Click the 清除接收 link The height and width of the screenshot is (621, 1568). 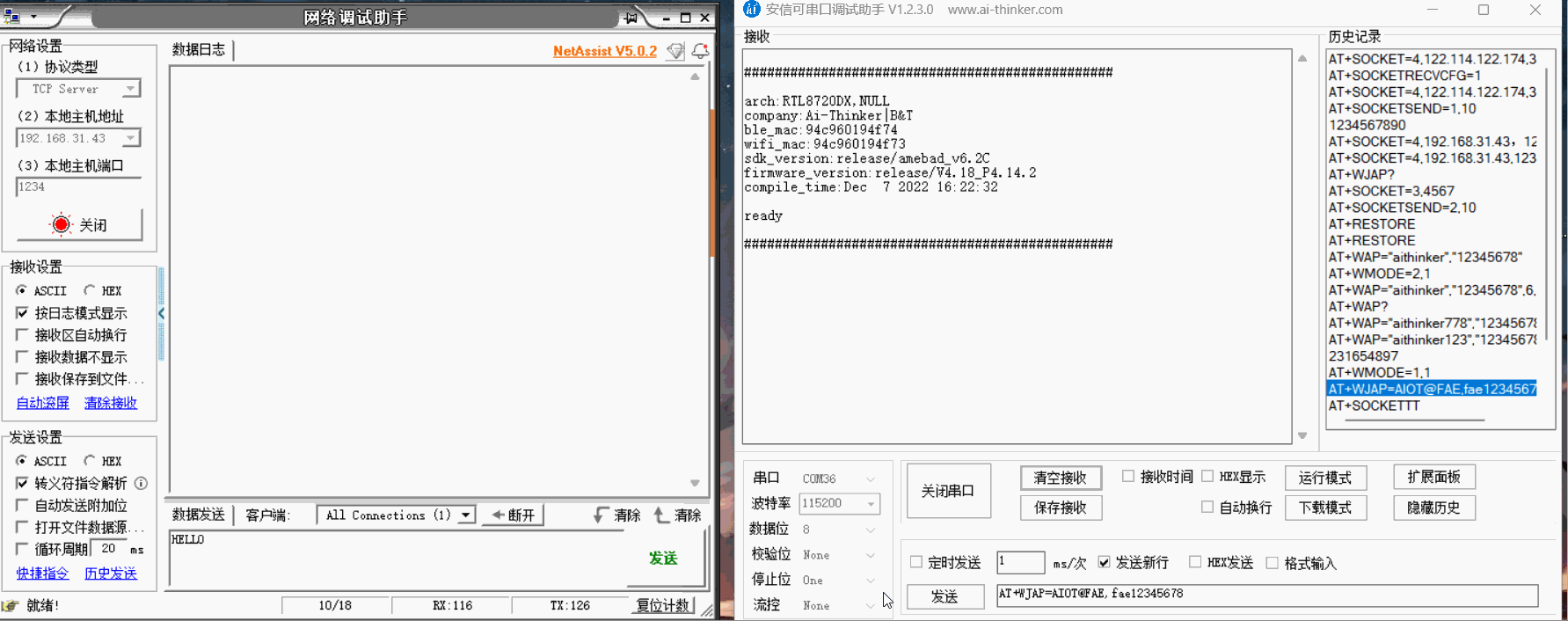pyautogui.click(x=111, y=403)
